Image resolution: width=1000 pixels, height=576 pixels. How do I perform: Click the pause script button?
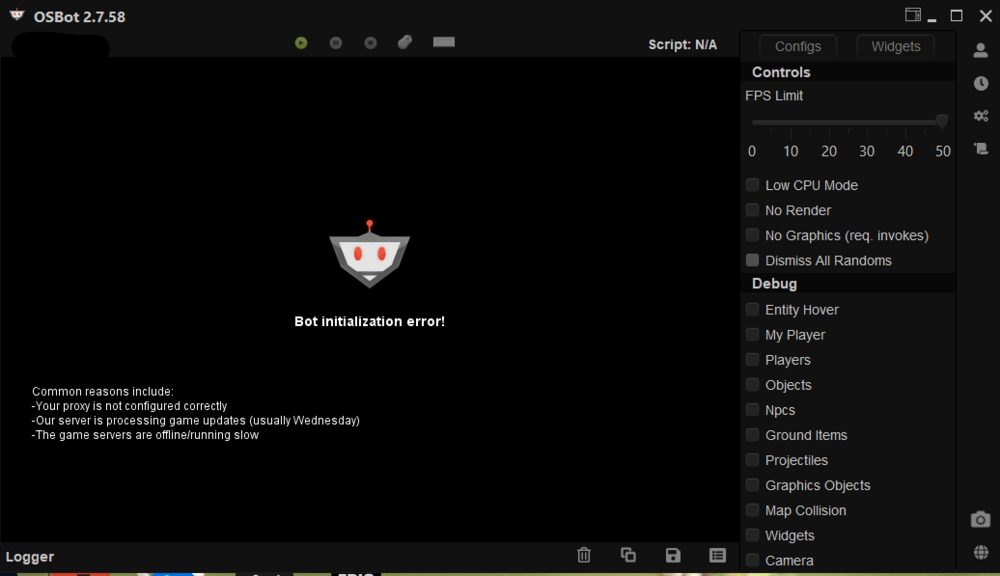335,43
